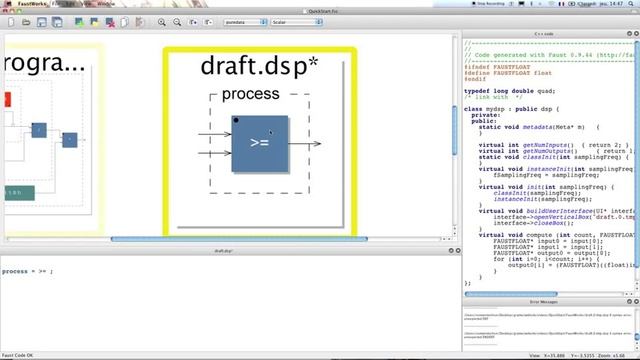
Task: Click the draft.dsp* title in the canvas
Action: click(259, 65)
